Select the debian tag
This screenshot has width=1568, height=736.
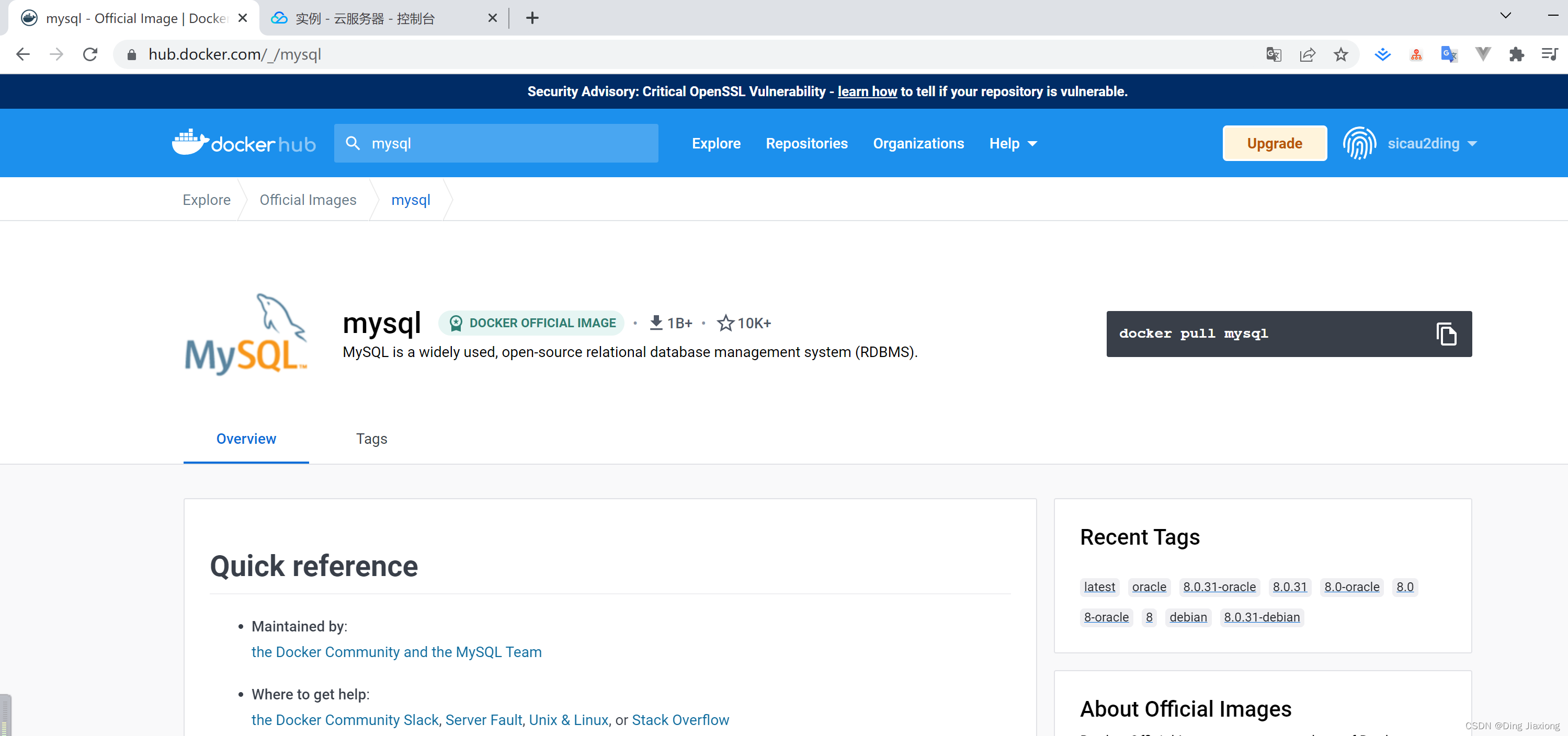tap(1188, 617)
